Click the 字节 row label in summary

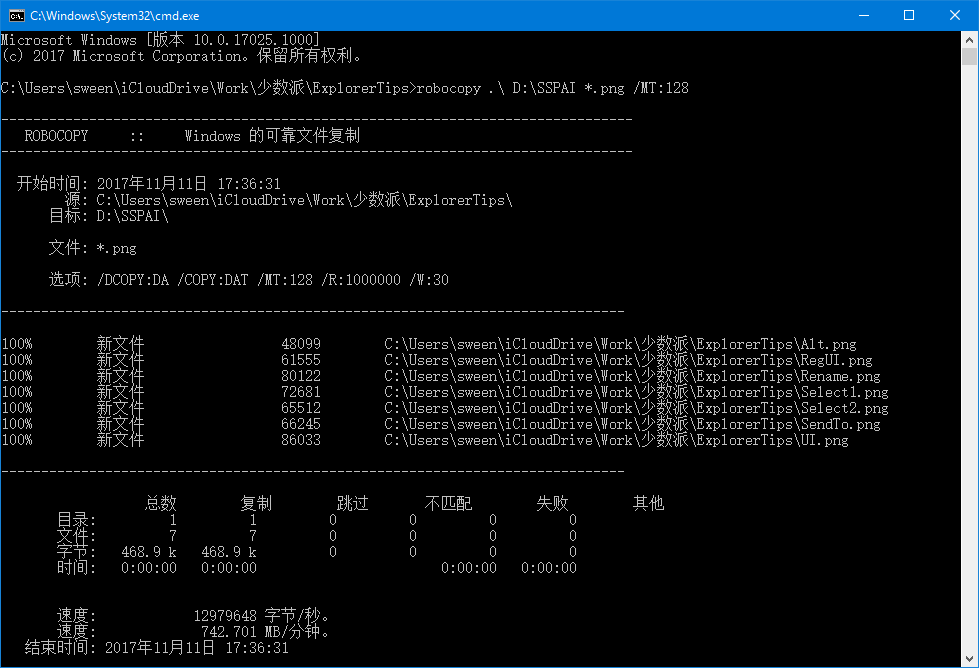pos(76,552)
